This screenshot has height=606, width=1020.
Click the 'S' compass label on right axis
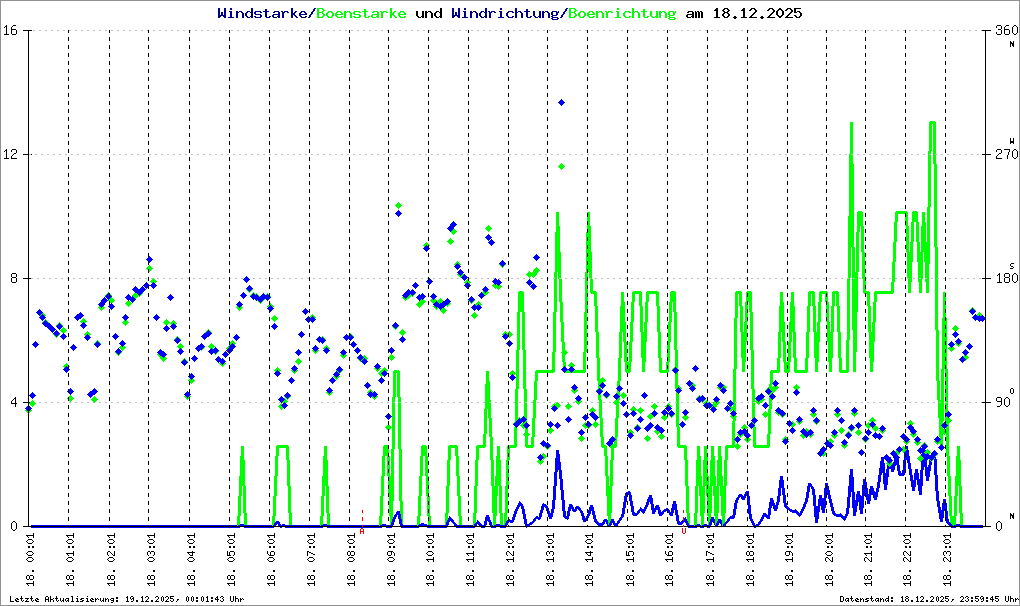[1012, 266]
